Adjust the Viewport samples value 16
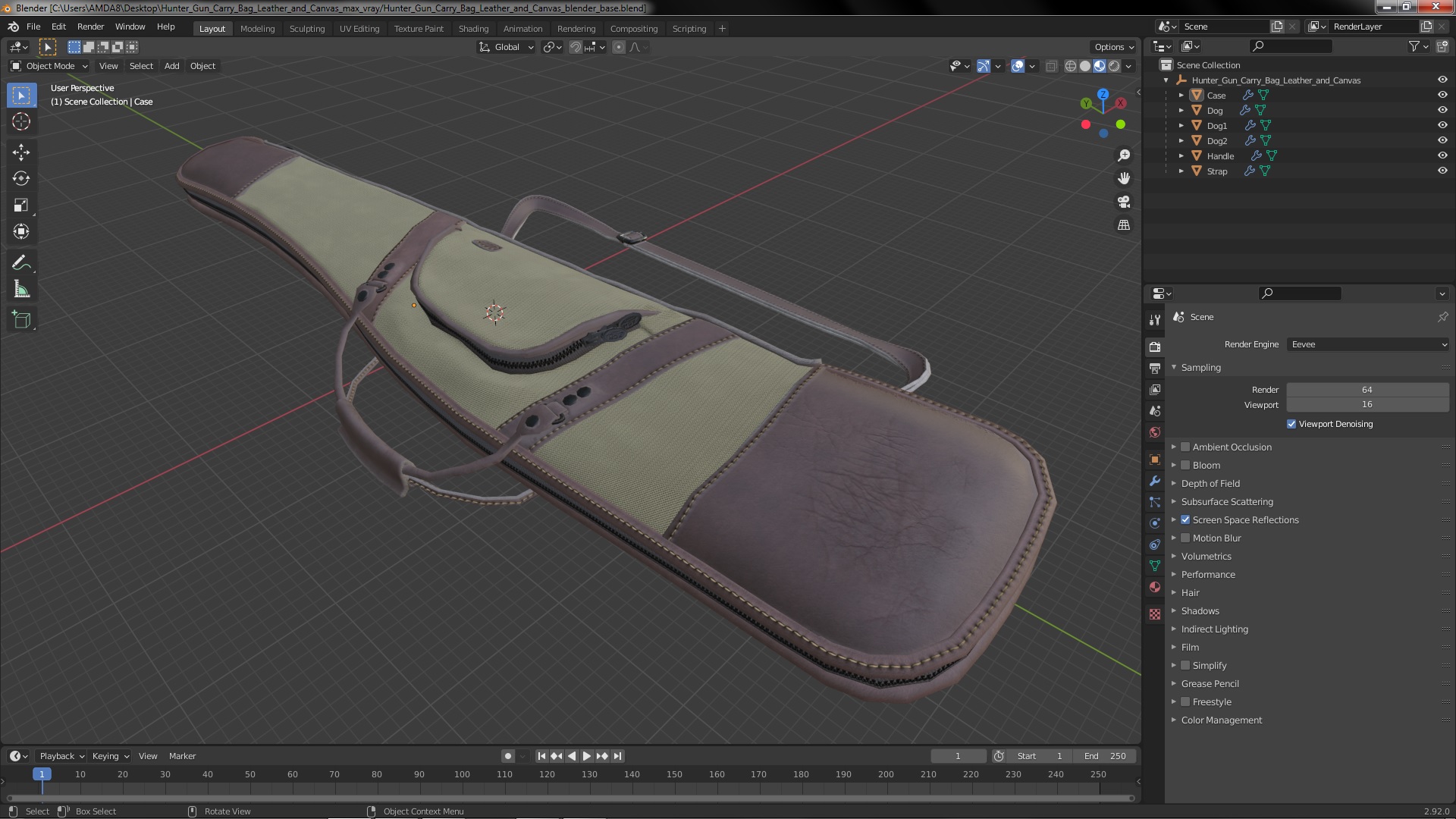 (1367, 405)
